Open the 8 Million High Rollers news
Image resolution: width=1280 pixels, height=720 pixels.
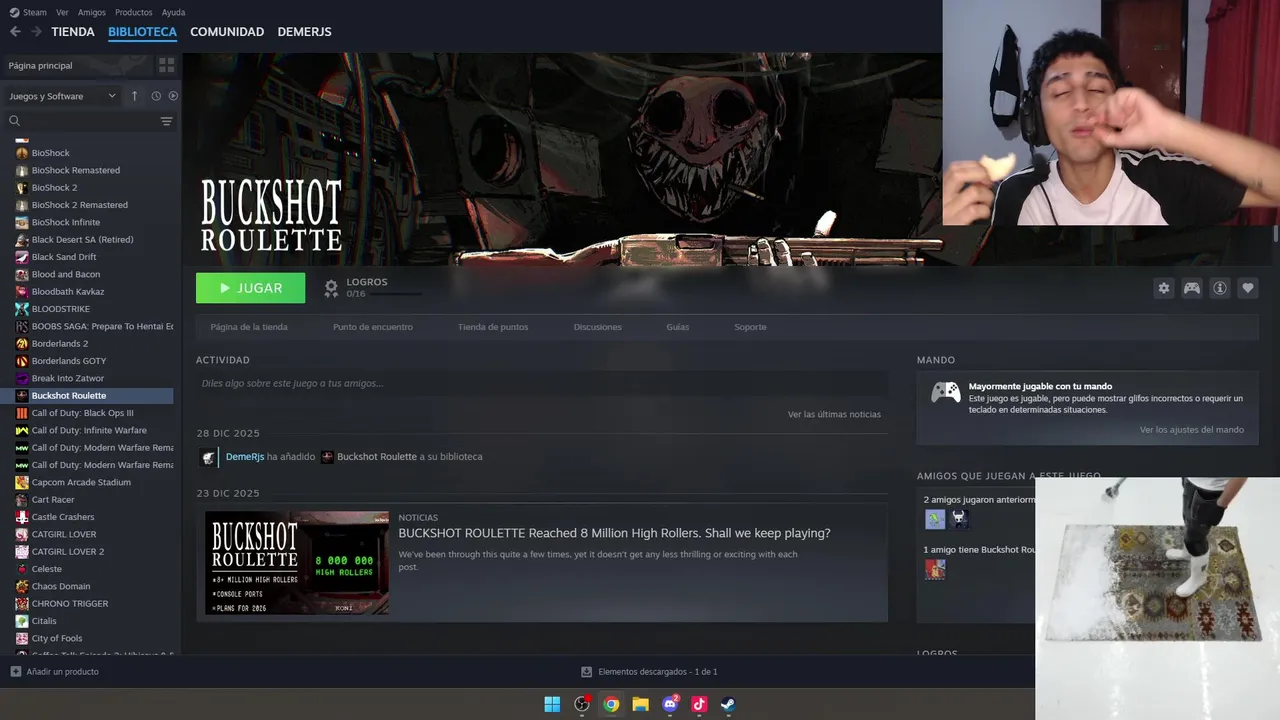[x=614, y=533]
